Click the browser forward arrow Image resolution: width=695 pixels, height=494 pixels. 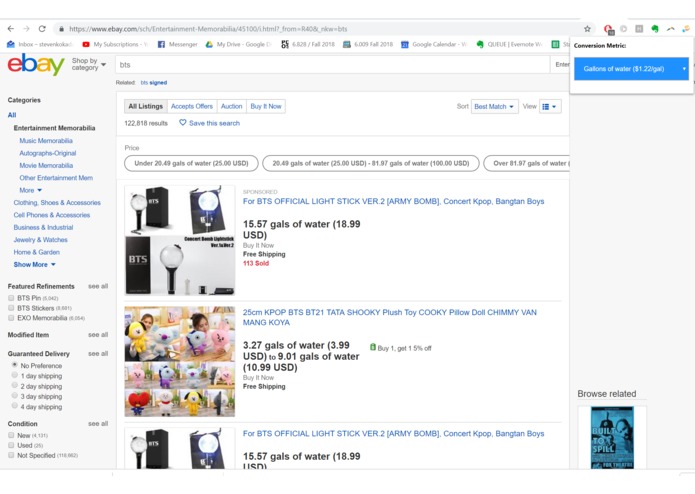26,29
